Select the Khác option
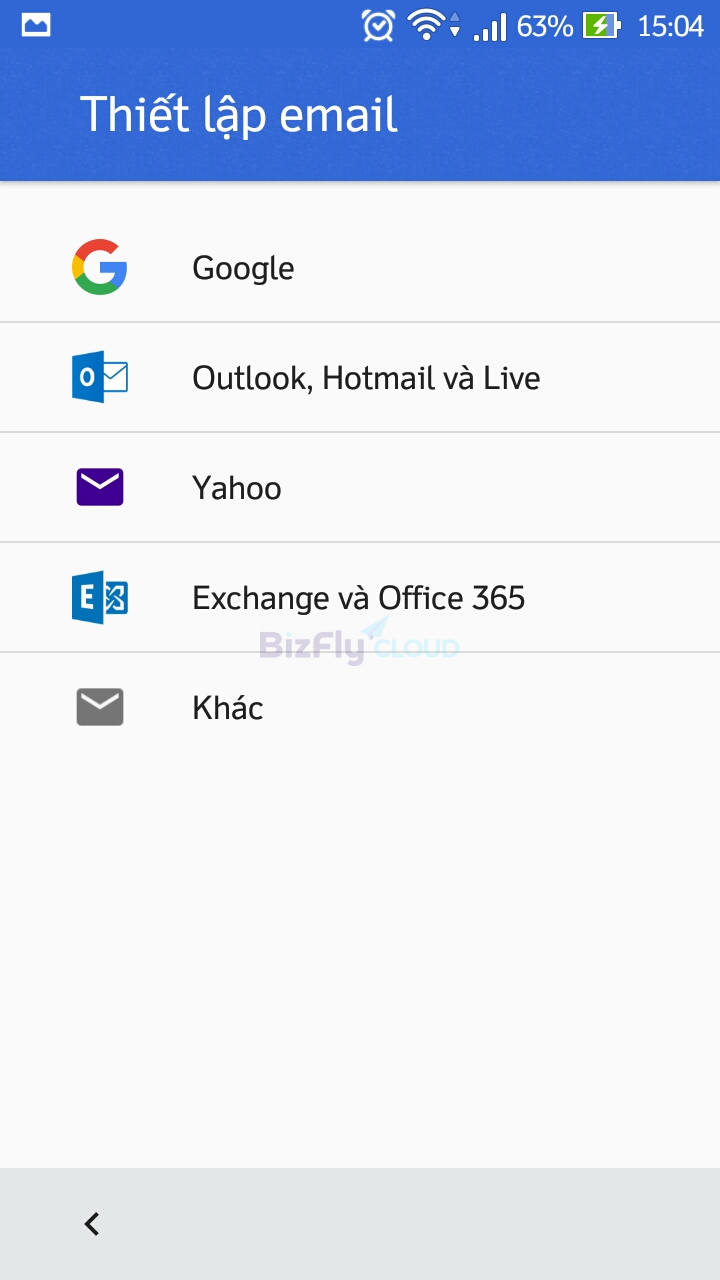This screenshot has height=1280, width=720. click(x=360, y=707)
